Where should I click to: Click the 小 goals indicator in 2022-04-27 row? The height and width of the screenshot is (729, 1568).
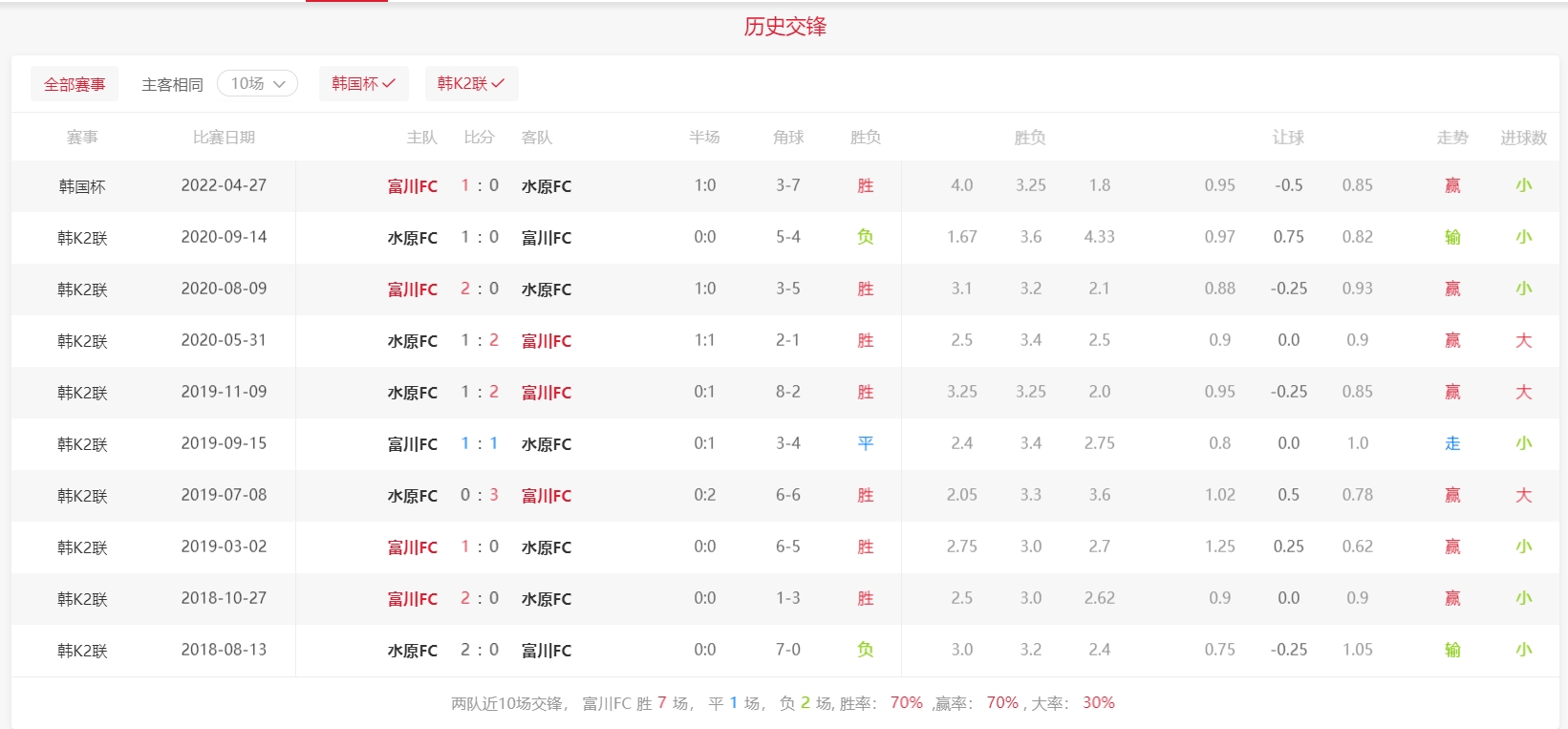click(1523, 185)
